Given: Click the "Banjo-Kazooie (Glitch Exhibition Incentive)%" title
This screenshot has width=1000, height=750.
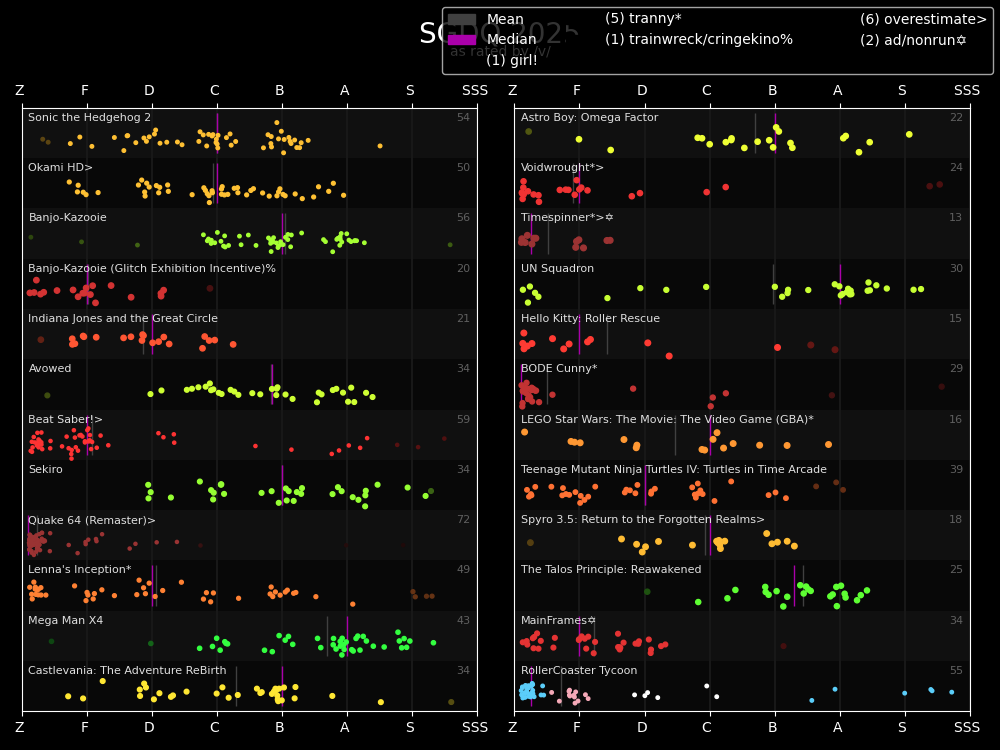Looking at the screenshot, I should pyautogui.click(x=152, y=268).
